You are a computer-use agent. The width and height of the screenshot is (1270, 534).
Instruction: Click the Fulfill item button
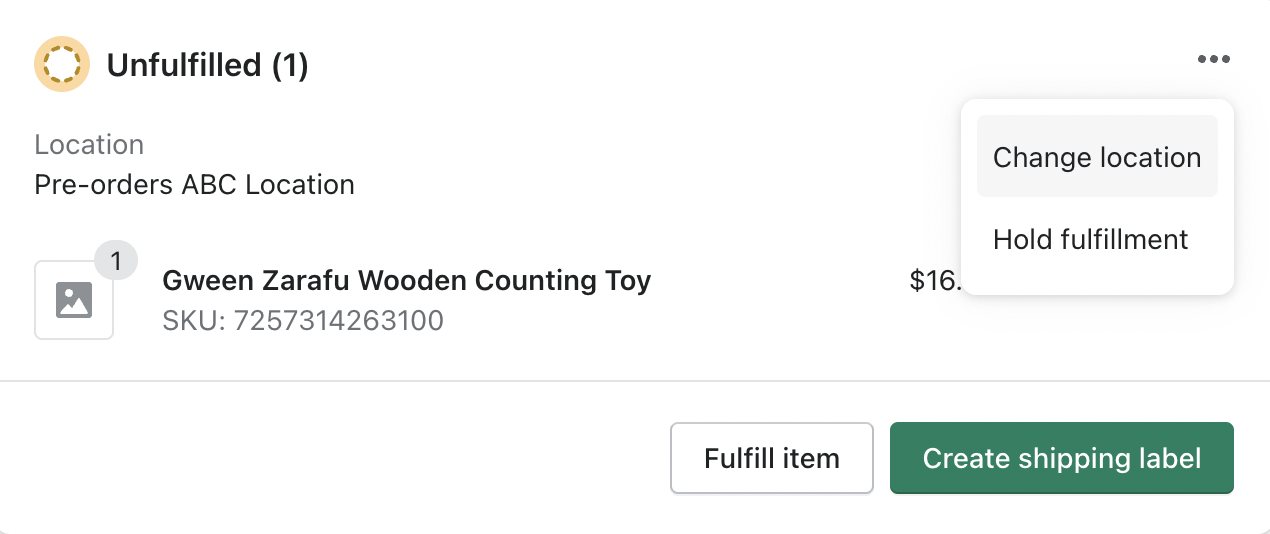(x=772, y=458)
